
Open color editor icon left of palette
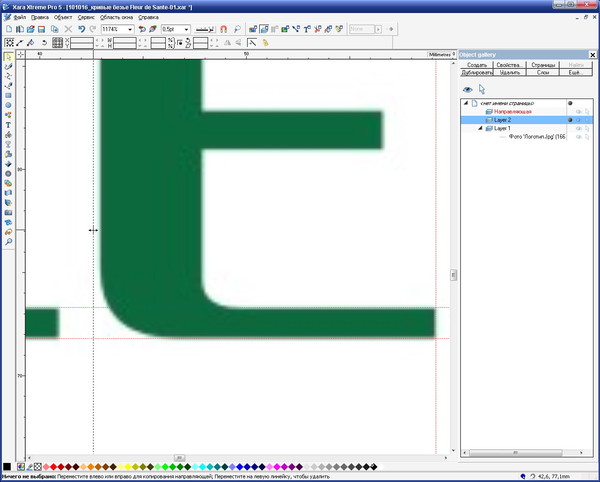pos(21,467)
